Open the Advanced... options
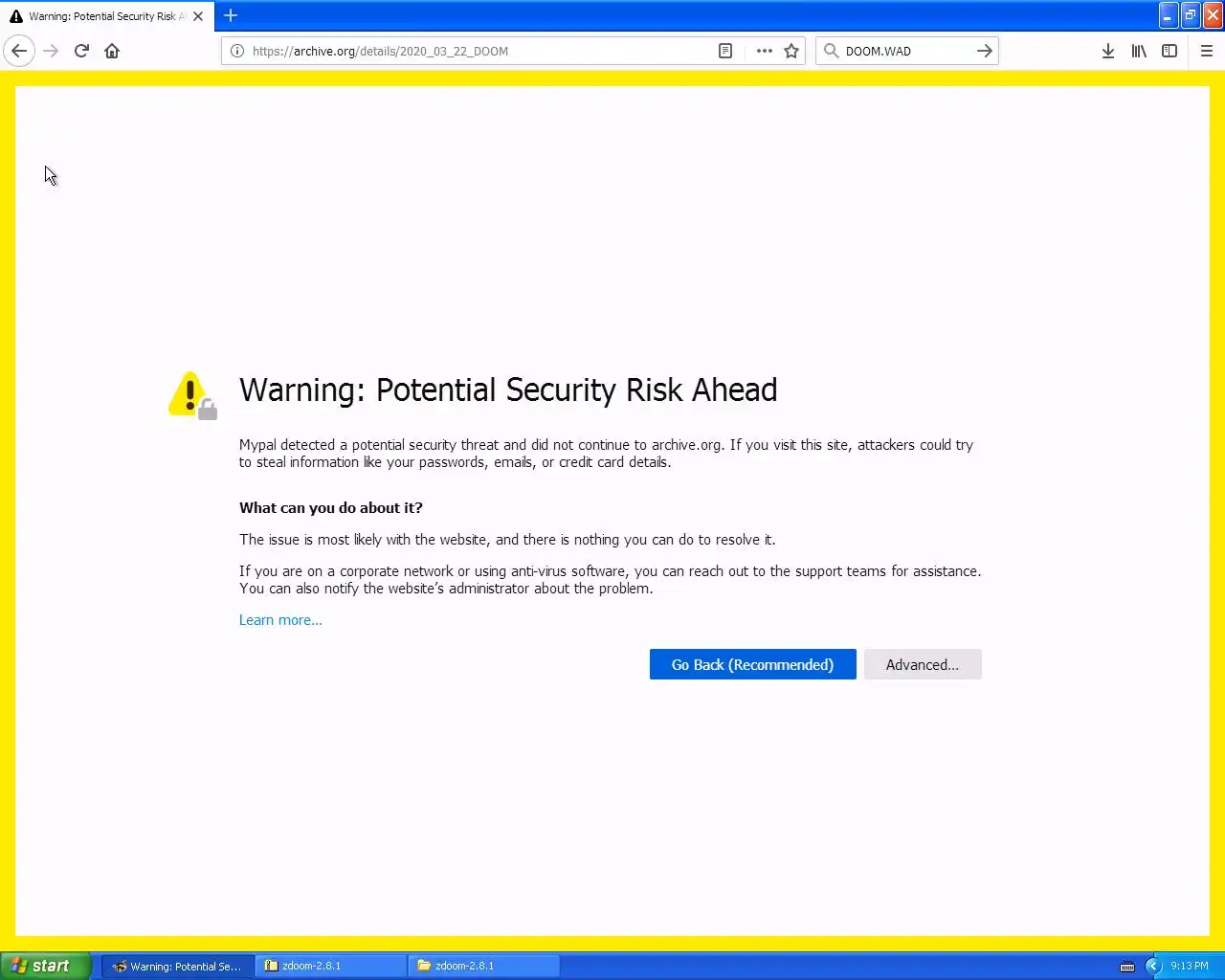 click(923, 664)
